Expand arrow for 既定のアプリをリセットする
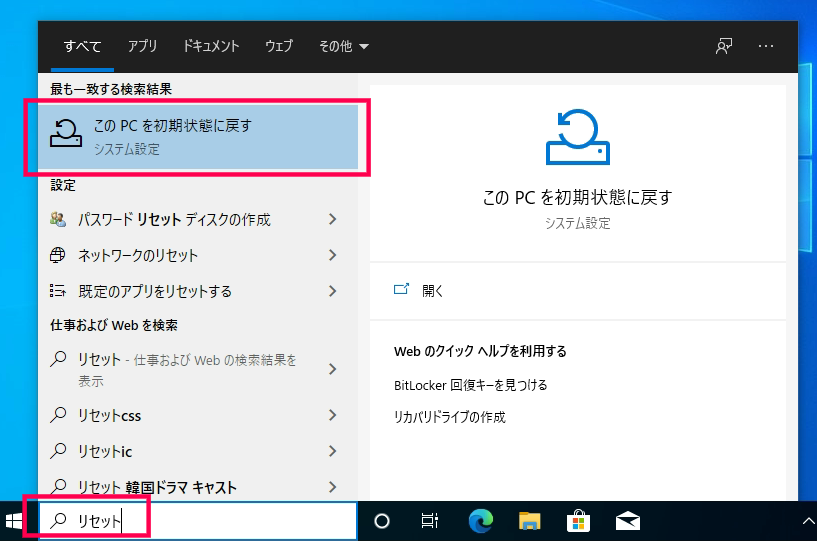Viewport: 817px width, 541px height. click(x=332, y=291)
